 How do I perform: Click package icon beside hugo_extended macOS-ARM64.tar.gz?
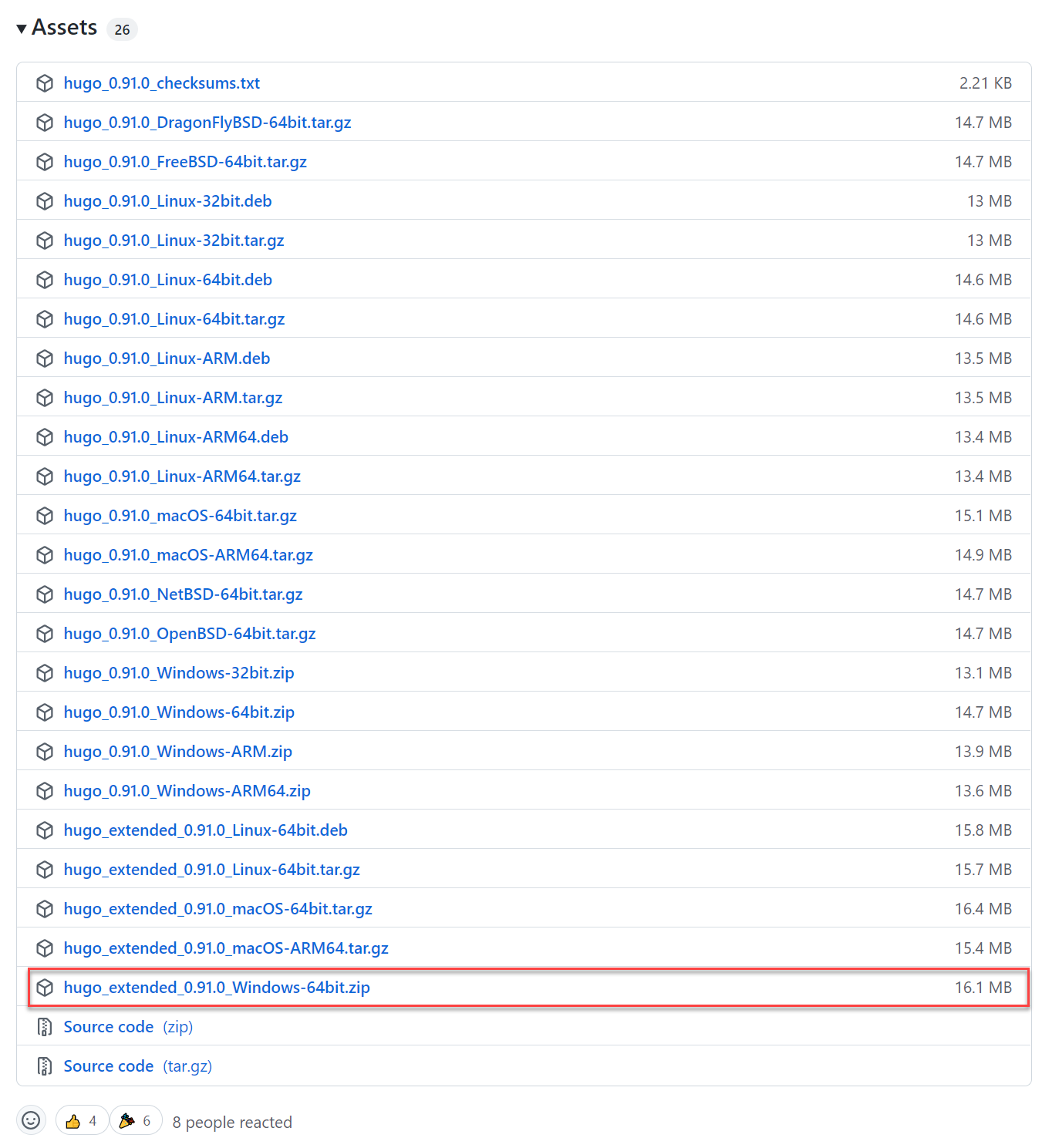(x=45, y=948)
